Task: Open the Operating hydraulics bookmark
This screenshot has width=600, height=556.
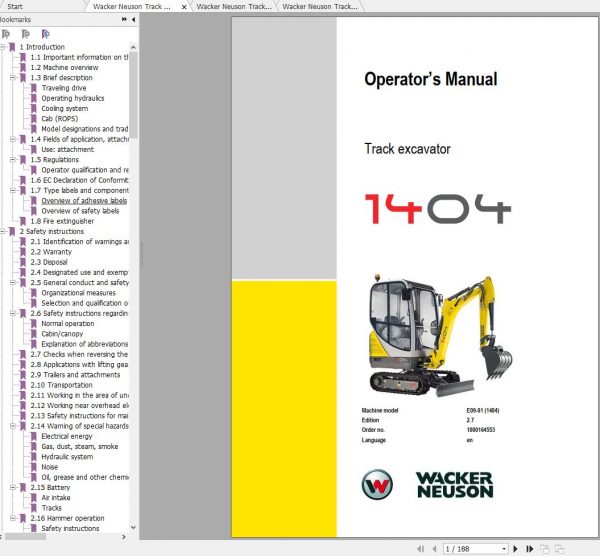Action: pos(73,98)
